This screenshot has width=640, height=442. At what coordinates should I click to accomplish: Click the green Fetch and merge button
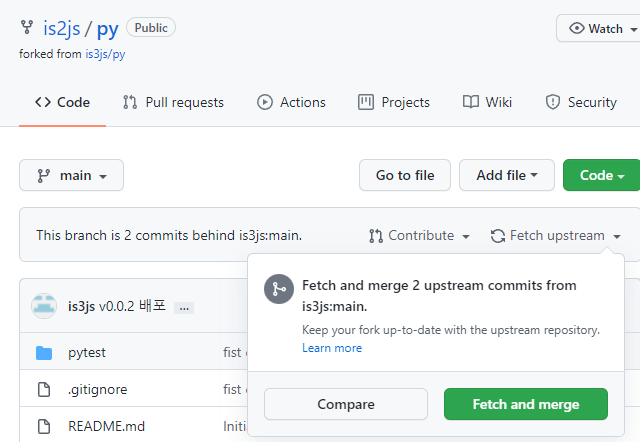point(526,404)
